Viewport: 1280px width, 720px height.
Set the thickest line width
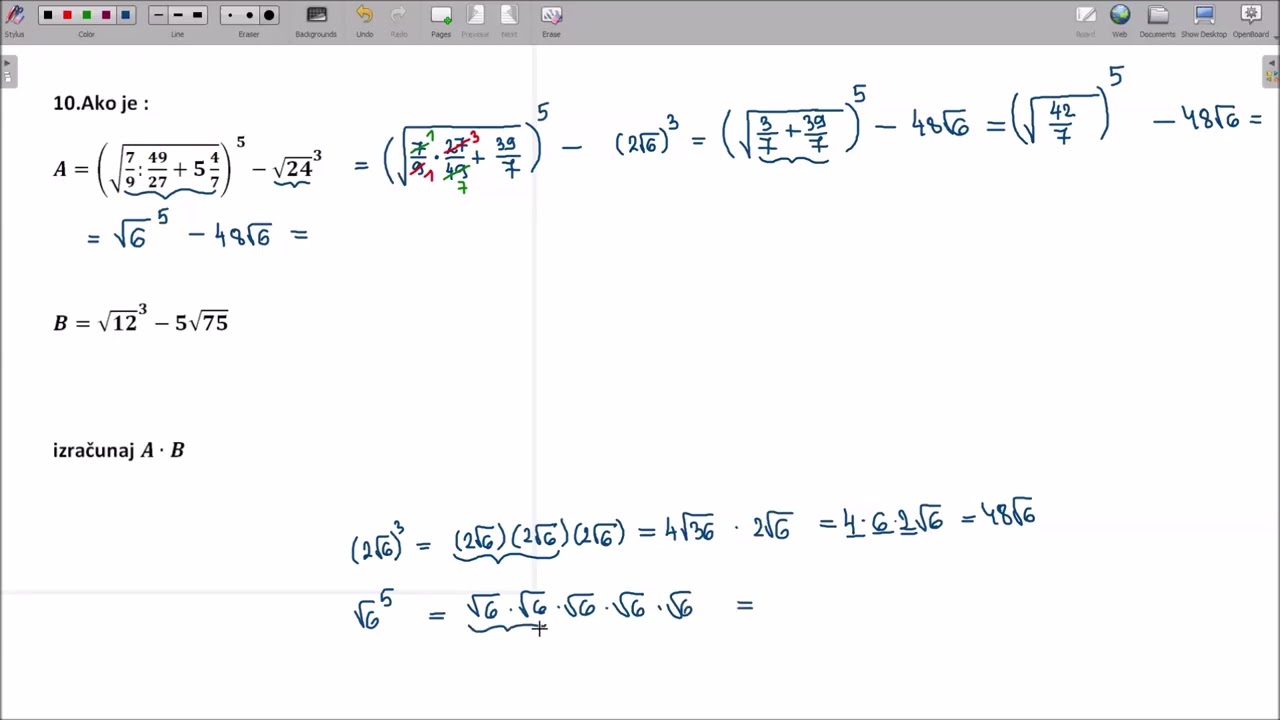click(x=197, y=15)
